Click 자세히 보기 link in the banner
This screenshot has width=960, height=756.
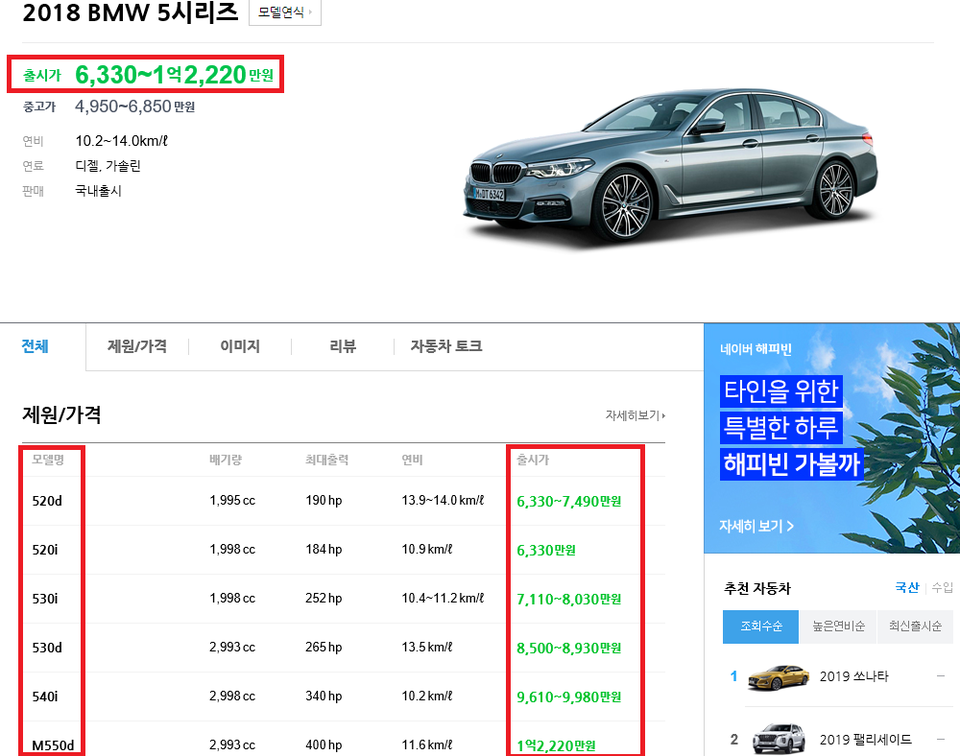pos(756,526)
